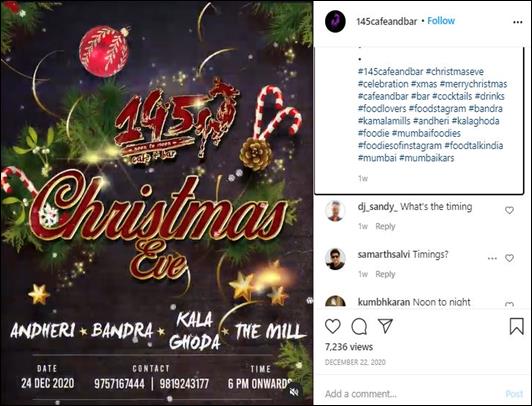The image size is (532, 406).
Task: Like the post with heart icon
Action: point(332,326)
